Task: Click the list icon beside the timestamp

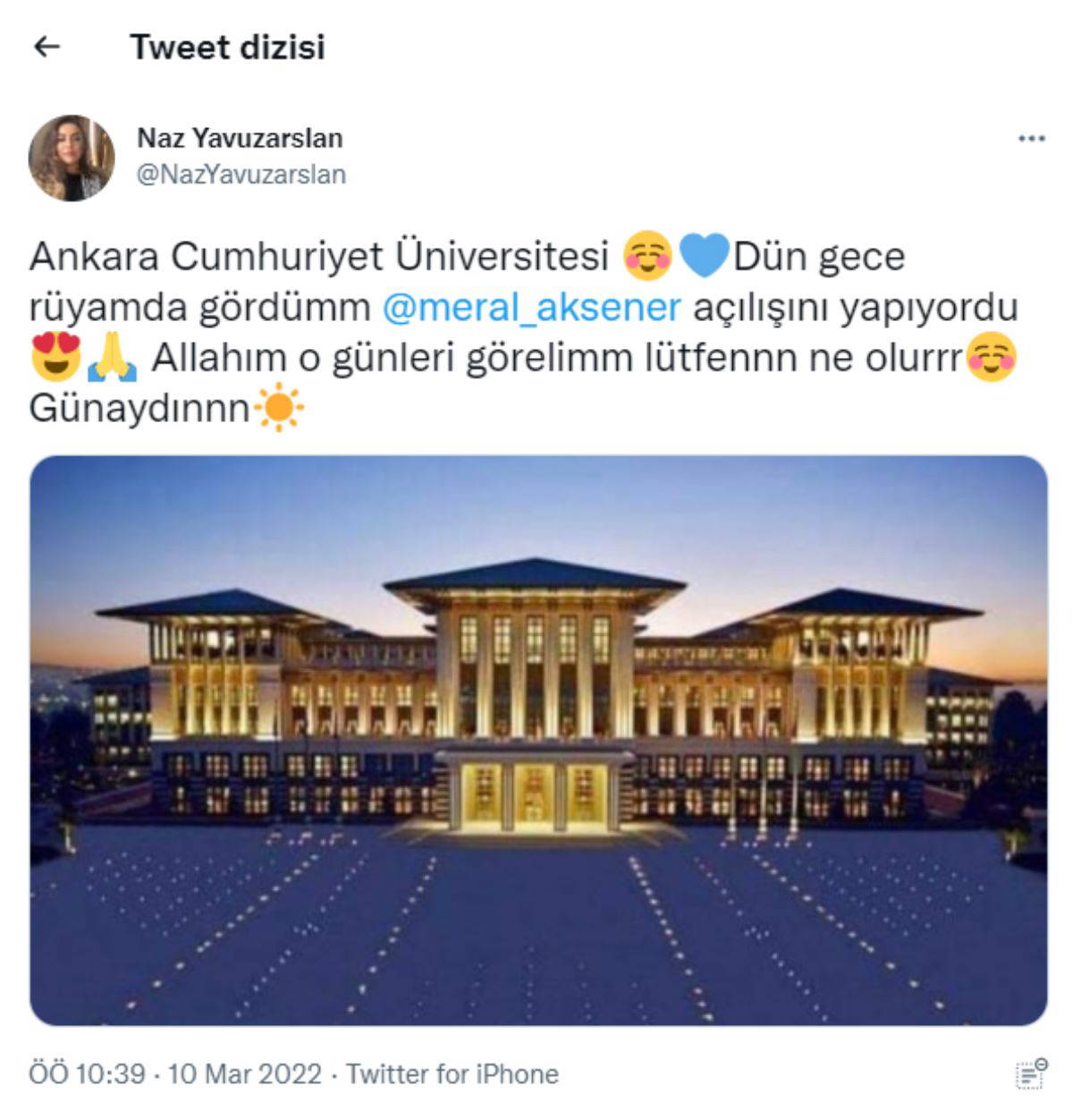Action: (1032, 1073)
